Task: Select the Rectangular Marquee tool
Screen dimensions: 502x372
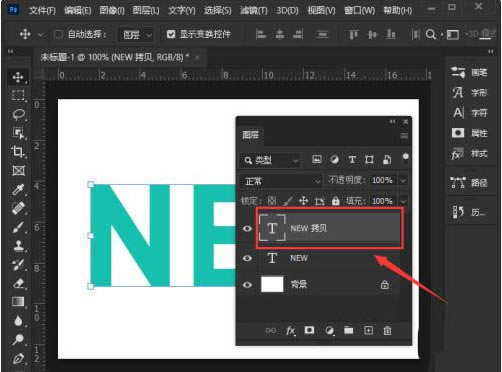Action: (x=18, y=96)
